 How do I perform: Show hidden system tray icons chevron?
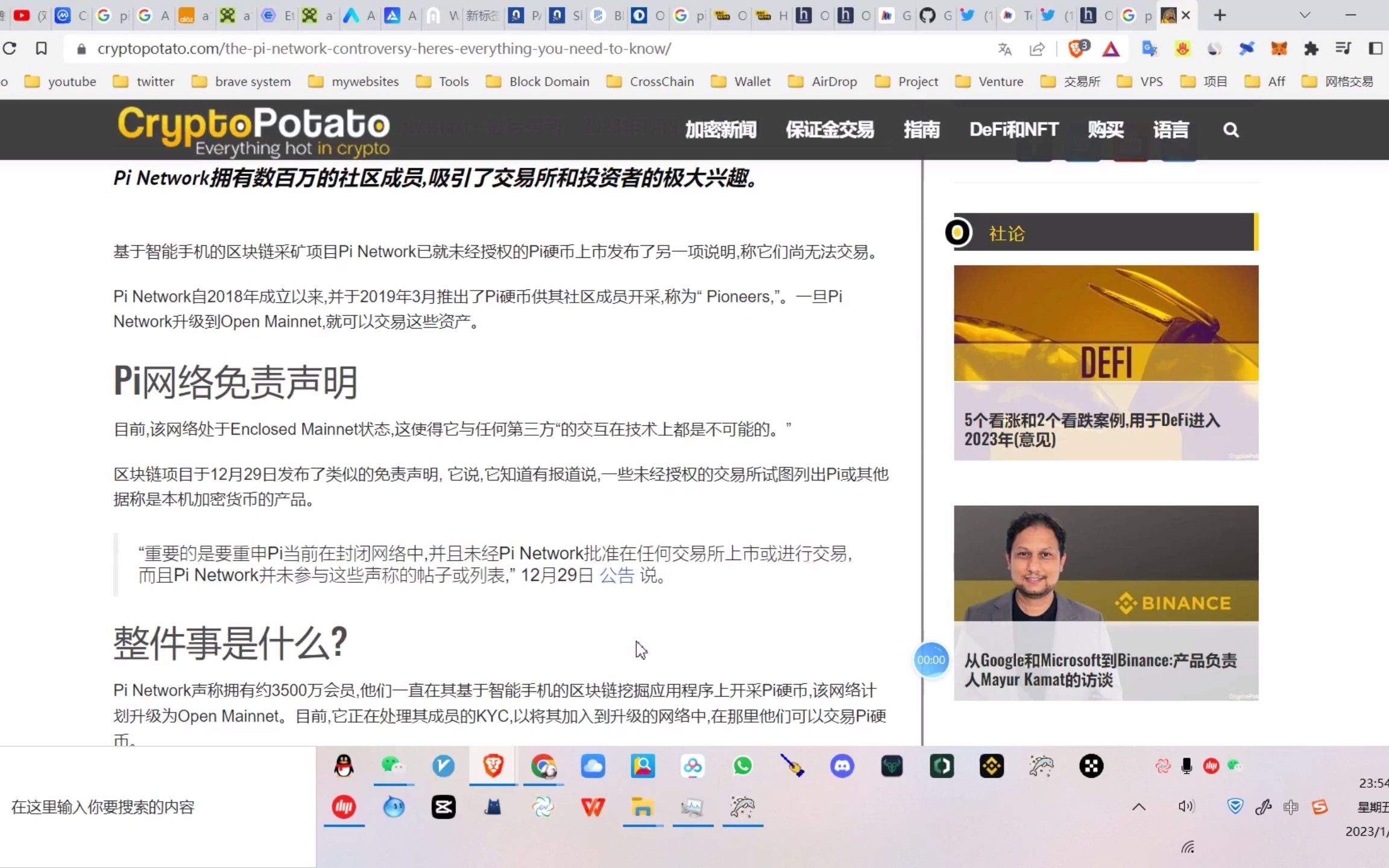pos(1139,807)
